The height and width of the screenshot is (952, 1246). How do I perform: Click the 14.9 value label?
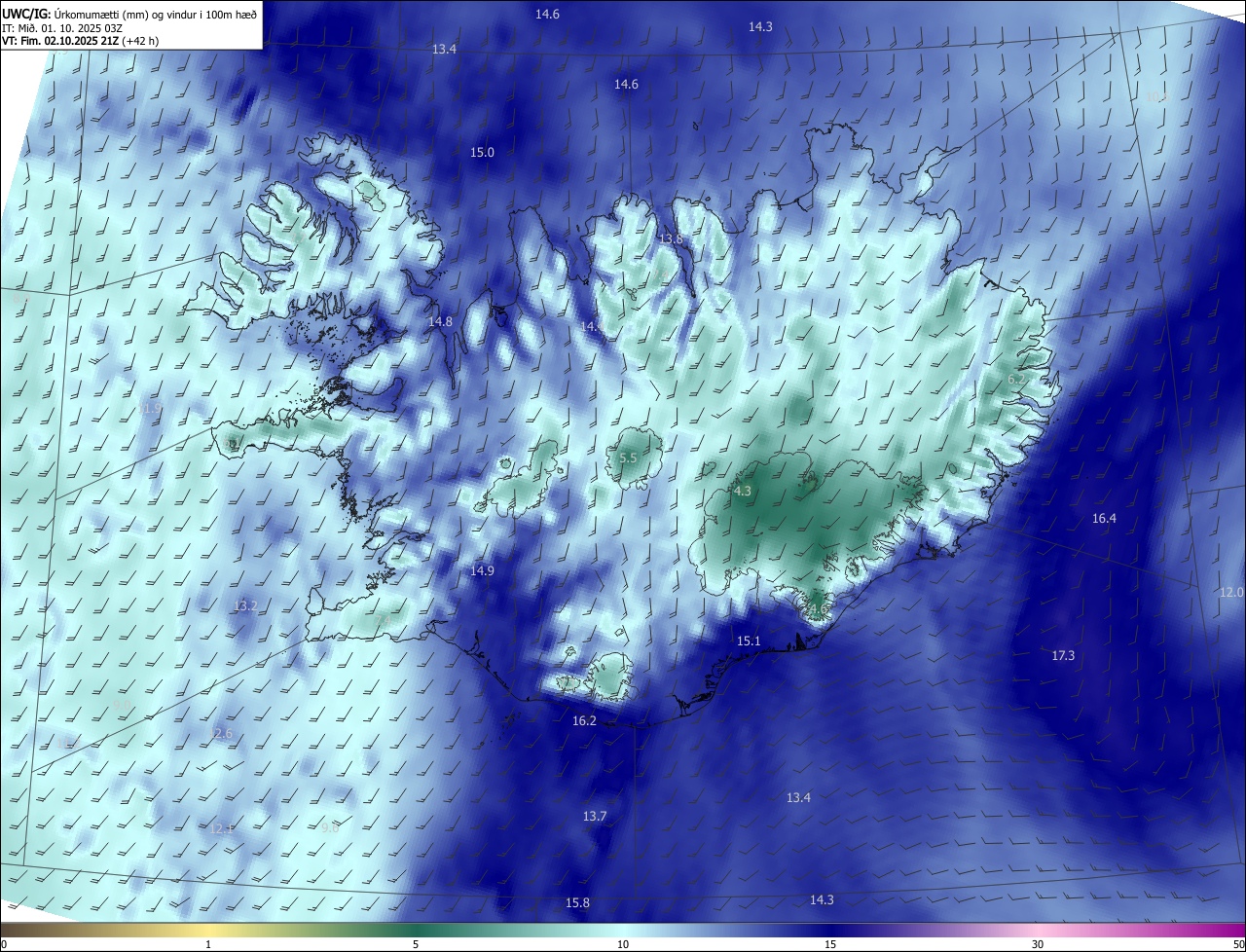pyautogui.click(x=482, y=570)
